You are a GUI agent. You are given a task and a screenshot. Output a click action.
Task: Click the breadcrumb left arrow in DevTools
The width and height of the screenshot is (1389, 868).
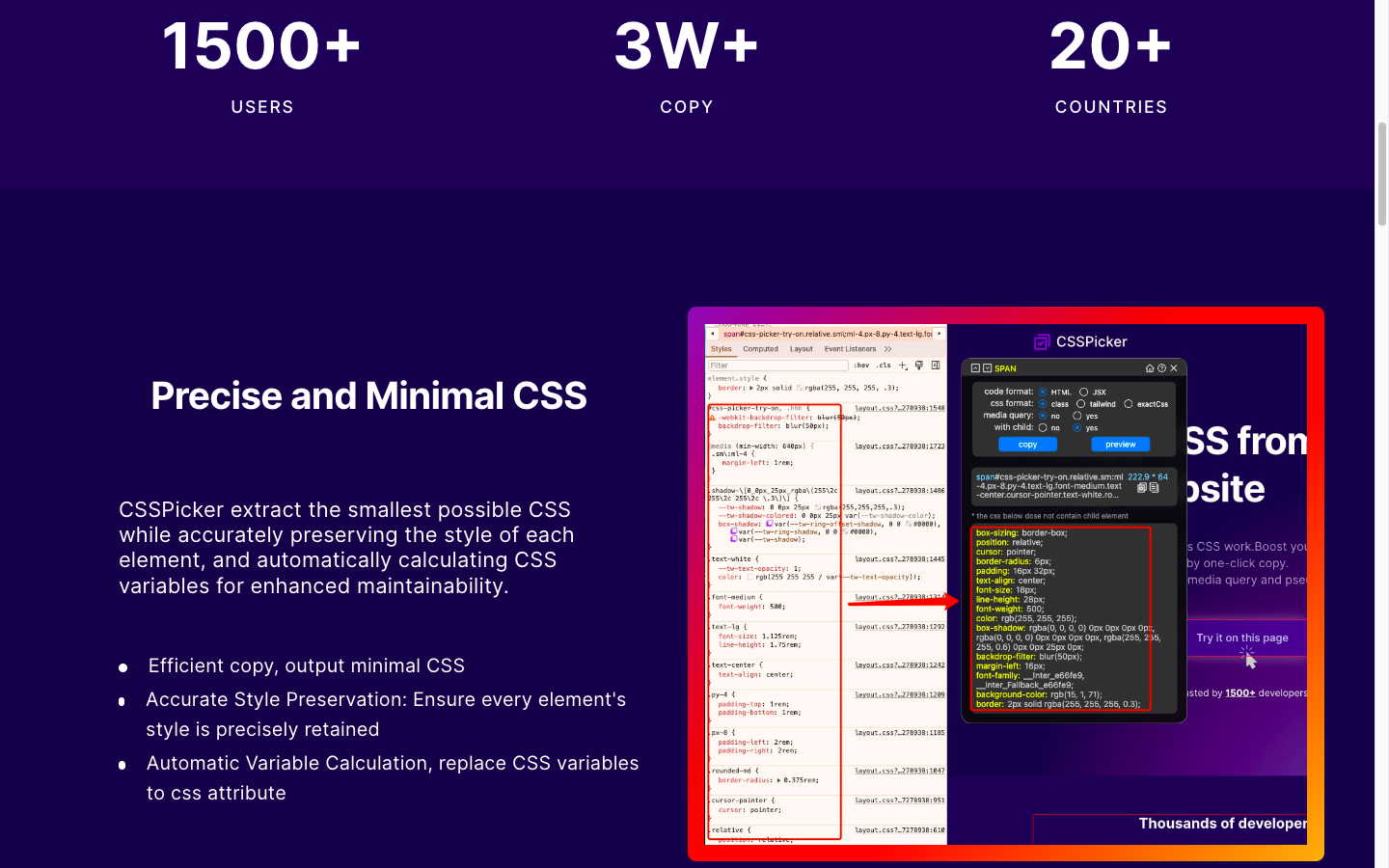coord(713,334)
